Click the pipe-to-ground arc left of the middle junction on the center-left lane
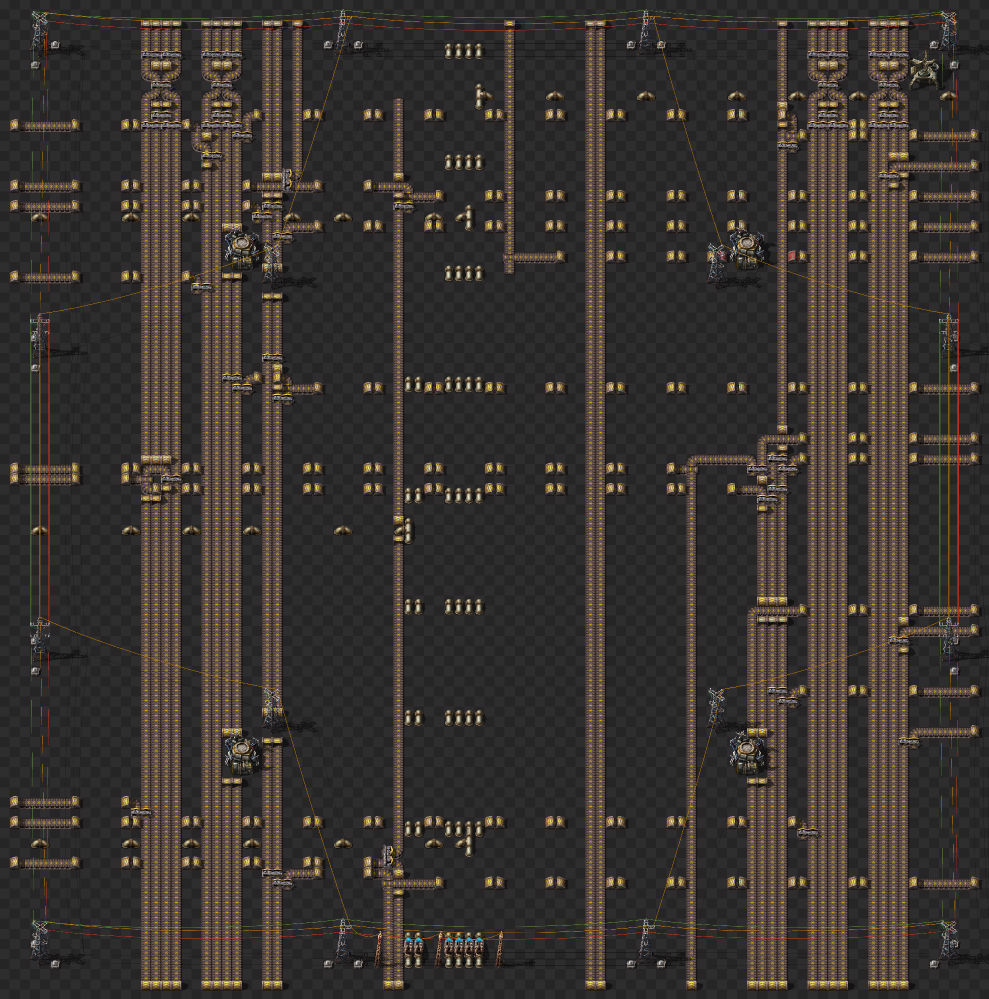The width and height of the screenshot is (989, 999). pyautogui.click(x=342, y=530)
